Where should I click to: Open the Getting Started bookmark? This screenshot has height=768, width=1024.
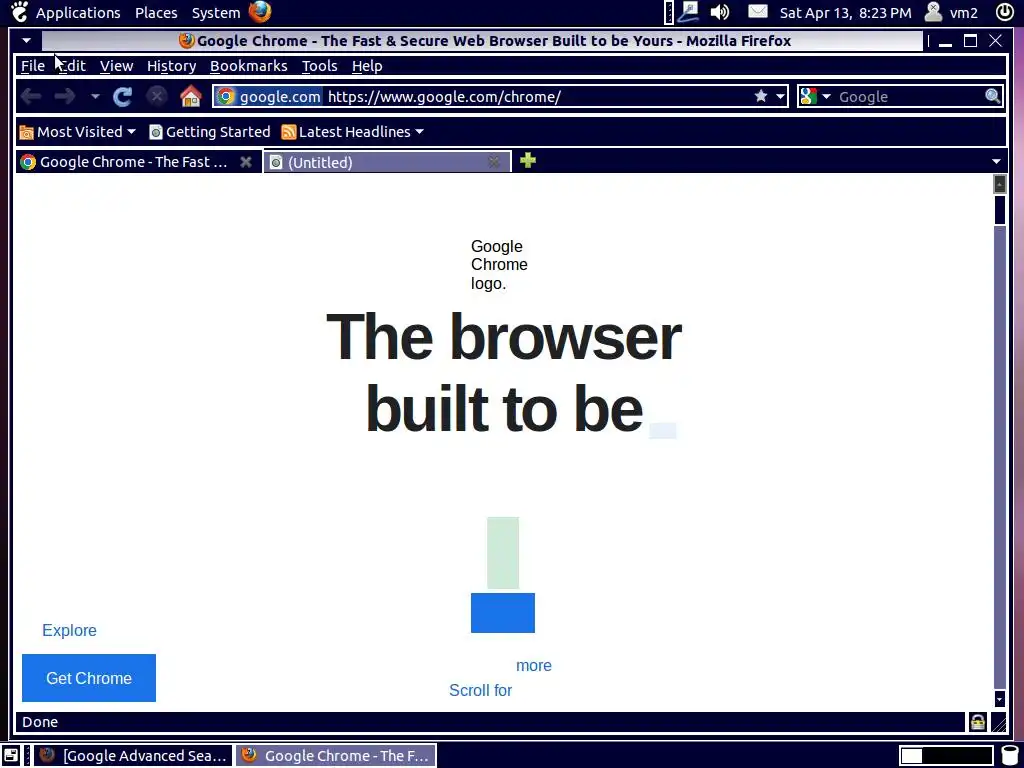point(210,132)
